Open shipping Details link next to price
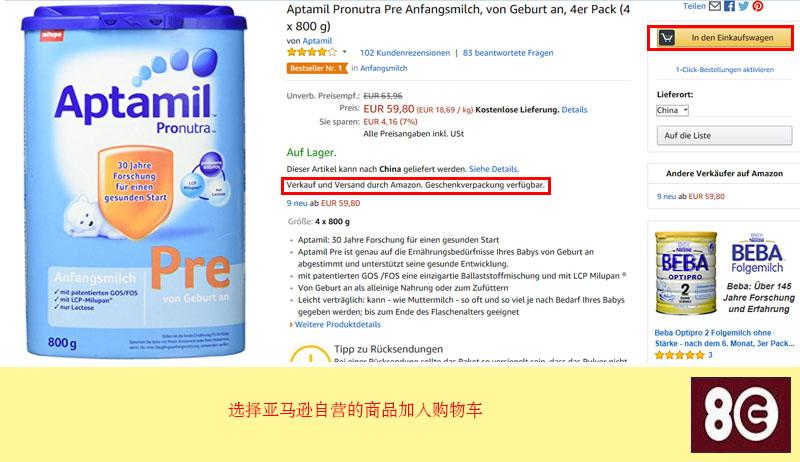800x462 pixels. (x=574, y=110)
